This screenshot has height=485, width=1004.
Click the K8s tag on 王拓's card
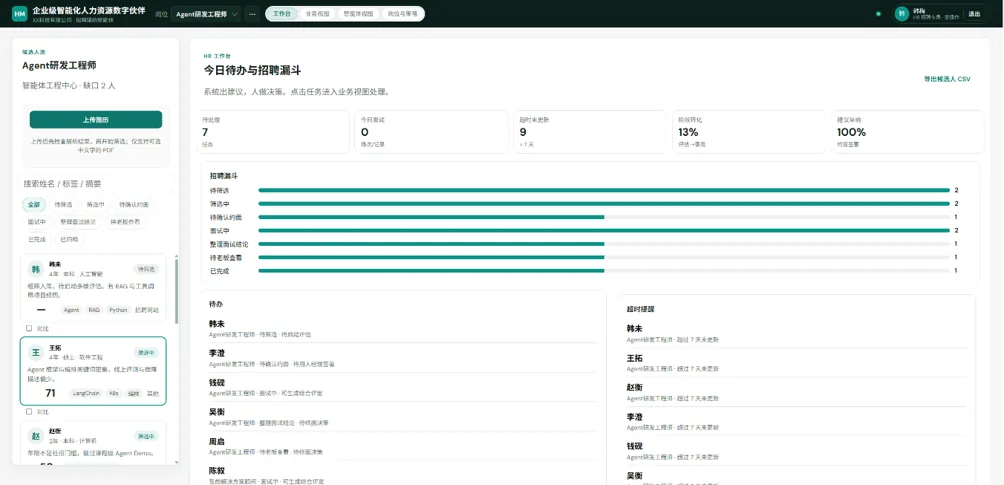pos(114,393)
